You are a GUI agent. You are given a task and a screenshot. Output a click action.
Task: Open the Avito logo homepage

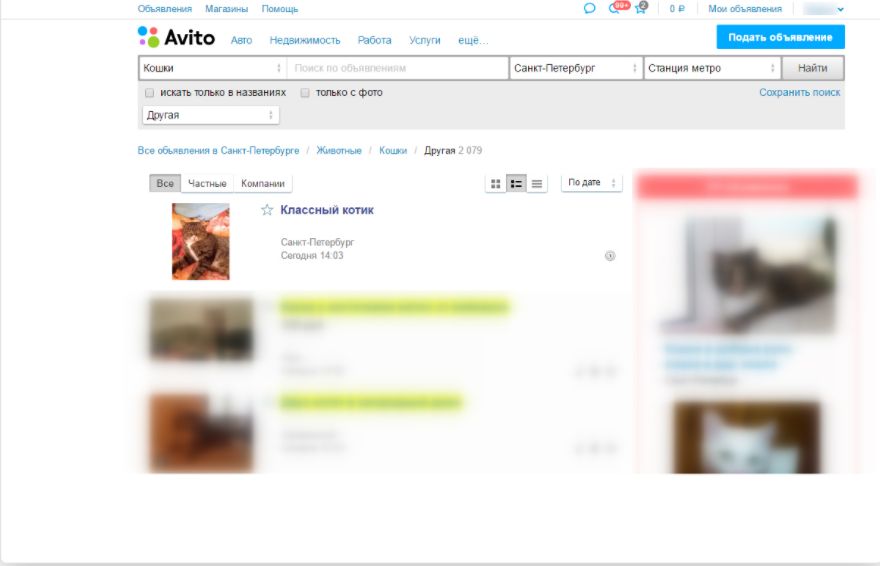pos(176,38)
